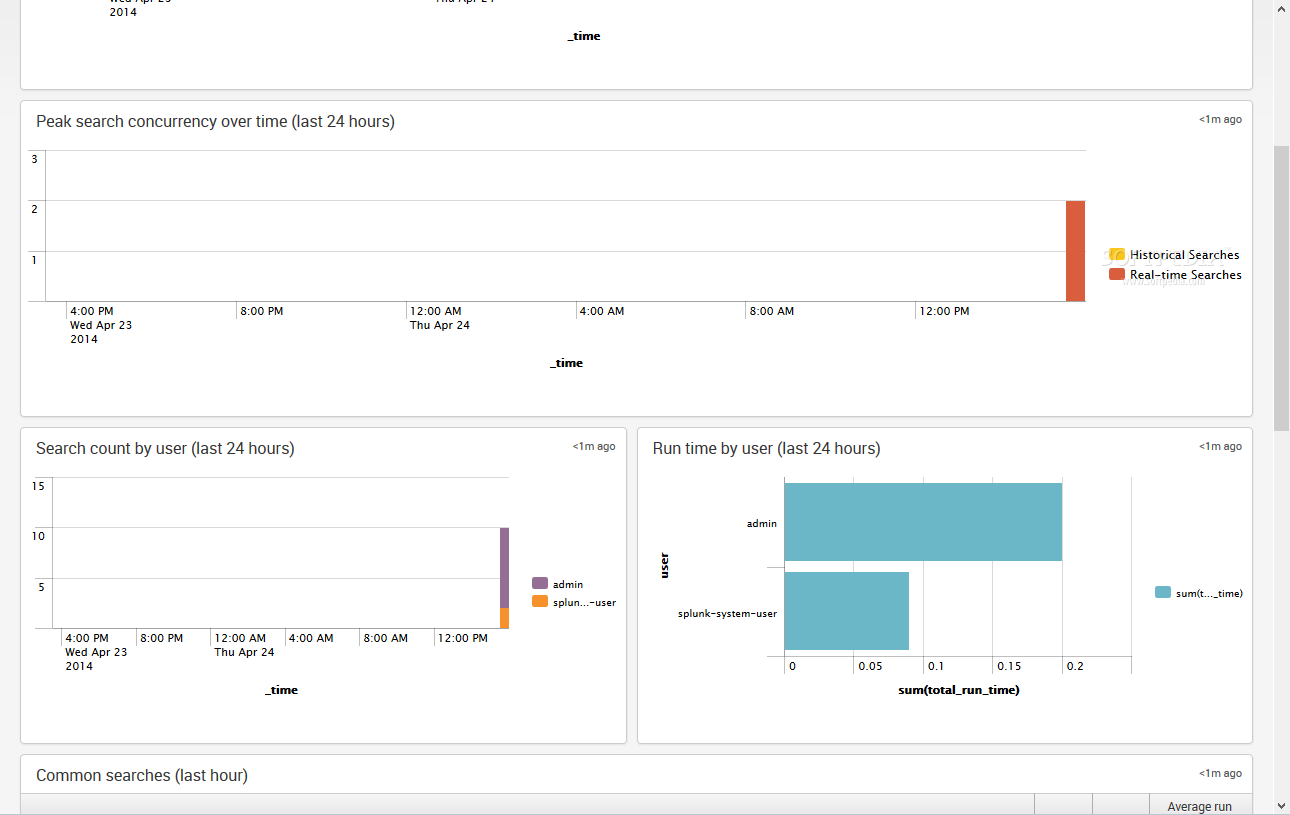
Task: Click the 'admin' y-axis label in run time chart
Action: click(x=762, y=523)
